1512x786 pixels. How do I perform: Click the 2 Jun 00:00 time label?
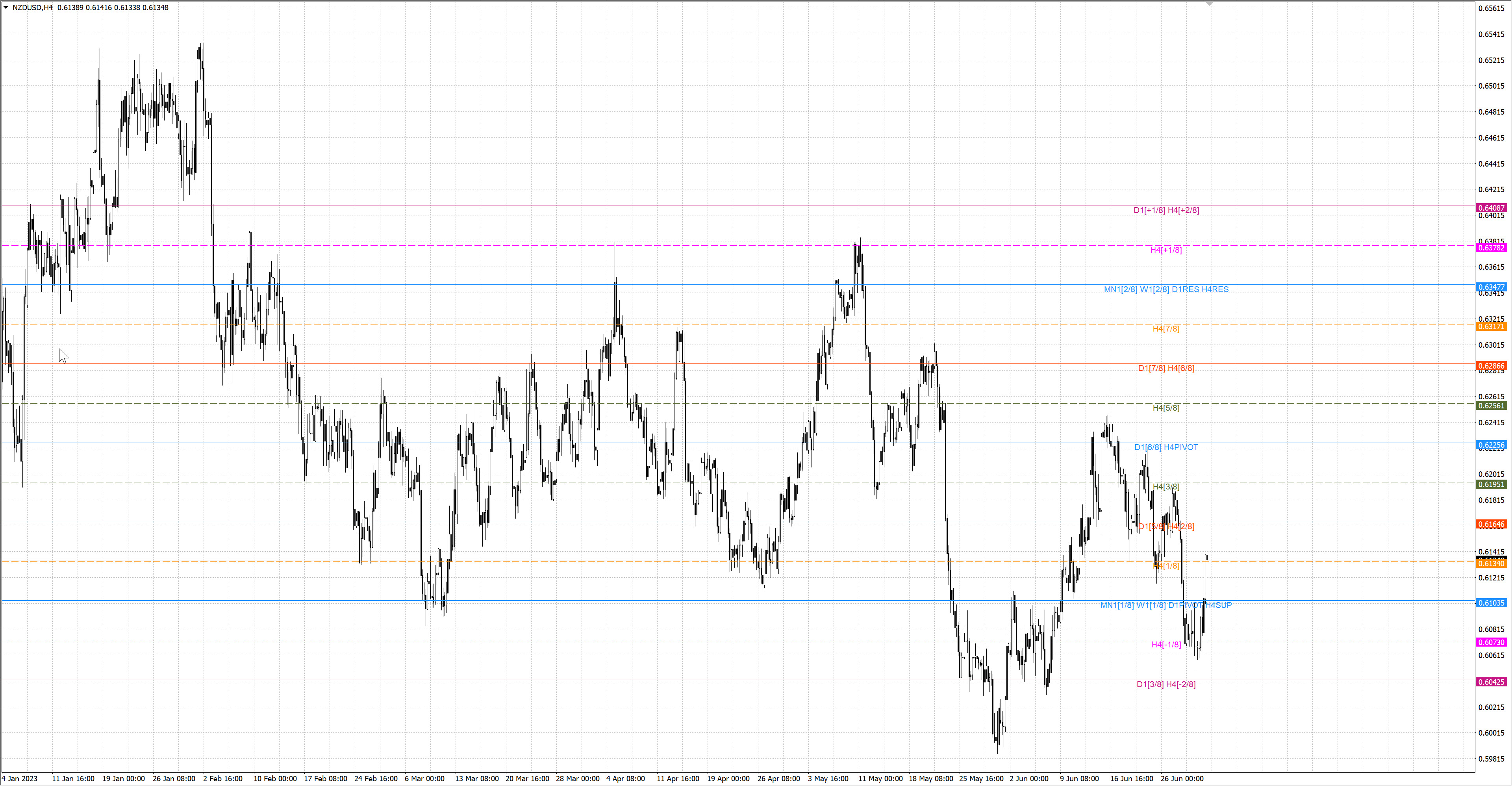pyautogui.click(x=1029, y=779)
